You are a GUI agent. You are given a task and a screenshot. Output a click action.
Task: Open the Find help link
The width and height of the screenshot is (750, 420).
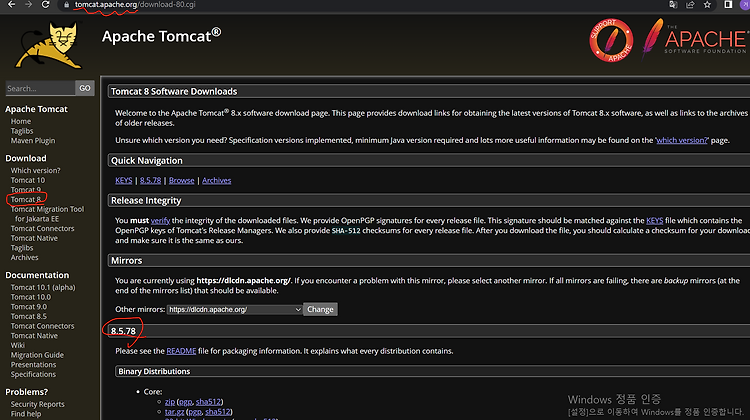pos(26,414)
